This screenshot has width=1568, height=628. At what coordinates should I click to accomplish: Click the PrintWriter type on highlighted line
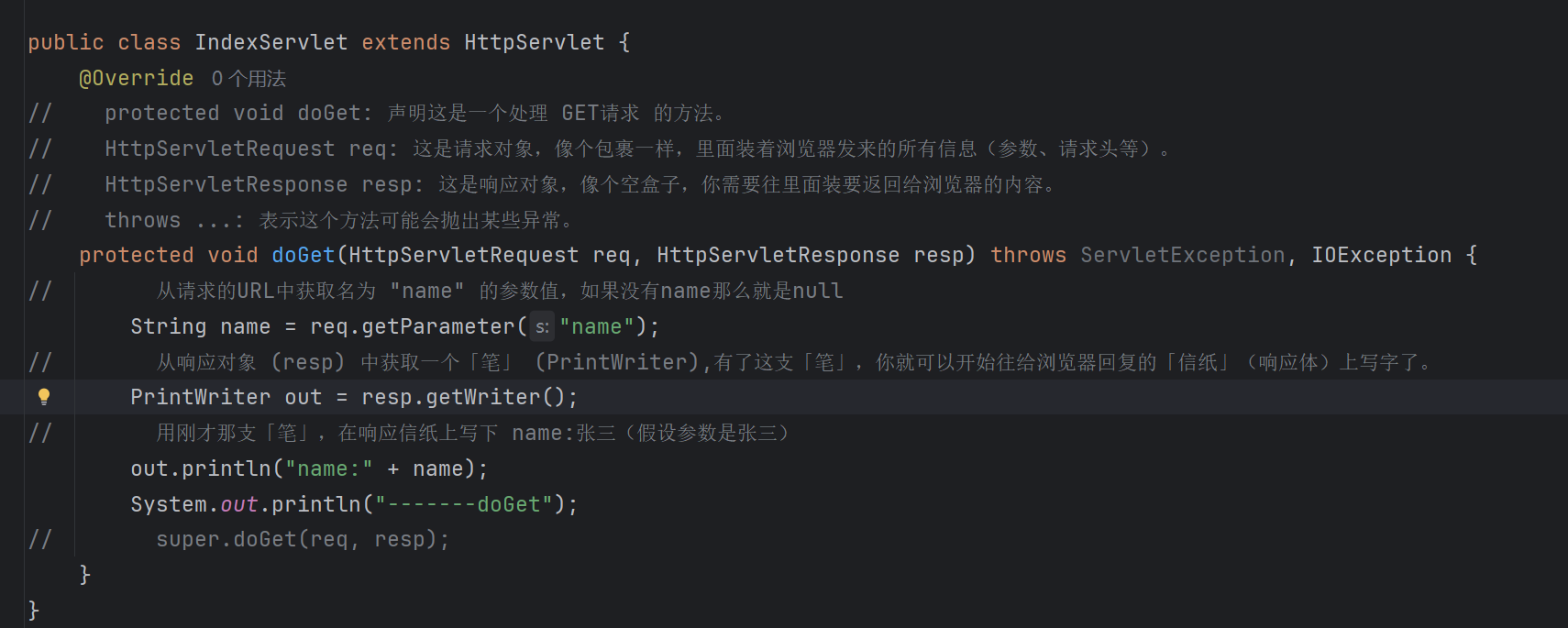click(200, 398)
